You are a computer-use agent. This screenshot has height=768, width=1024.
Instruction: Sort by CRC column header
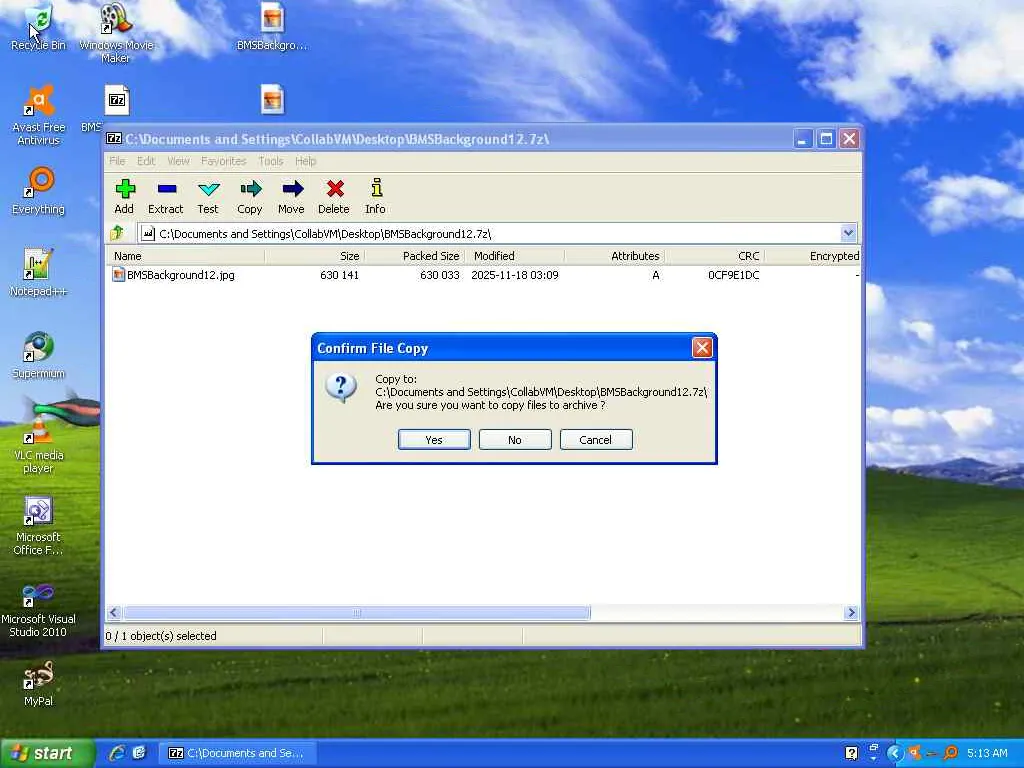(x=714, y=256)
